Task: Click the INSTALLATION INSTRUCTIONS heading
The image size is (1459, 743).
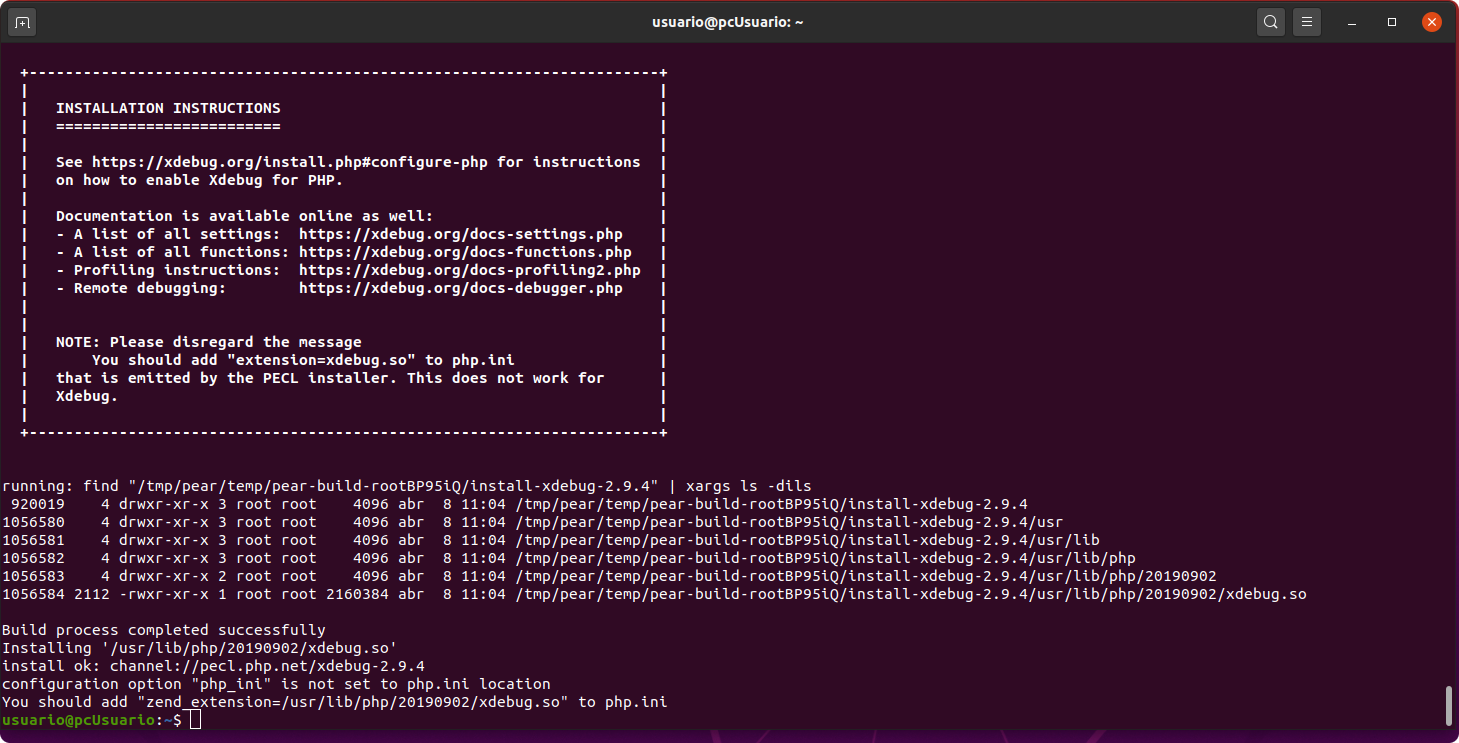Action: pos(168,108)
